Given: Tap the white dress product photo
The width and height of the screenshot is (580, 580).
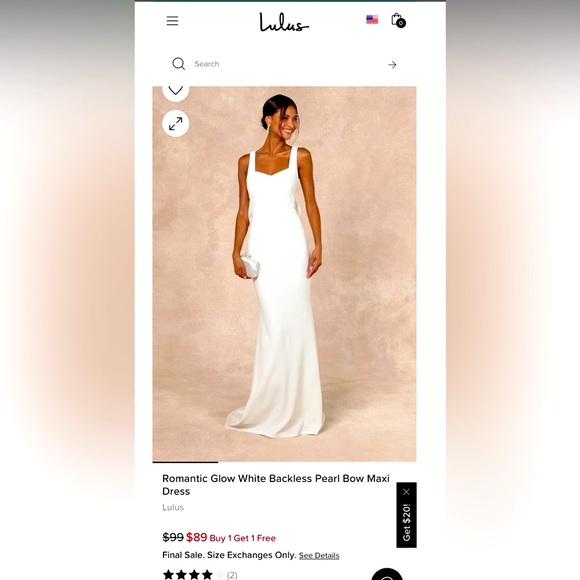Looking at the screenshot, I should click(284, 274).
